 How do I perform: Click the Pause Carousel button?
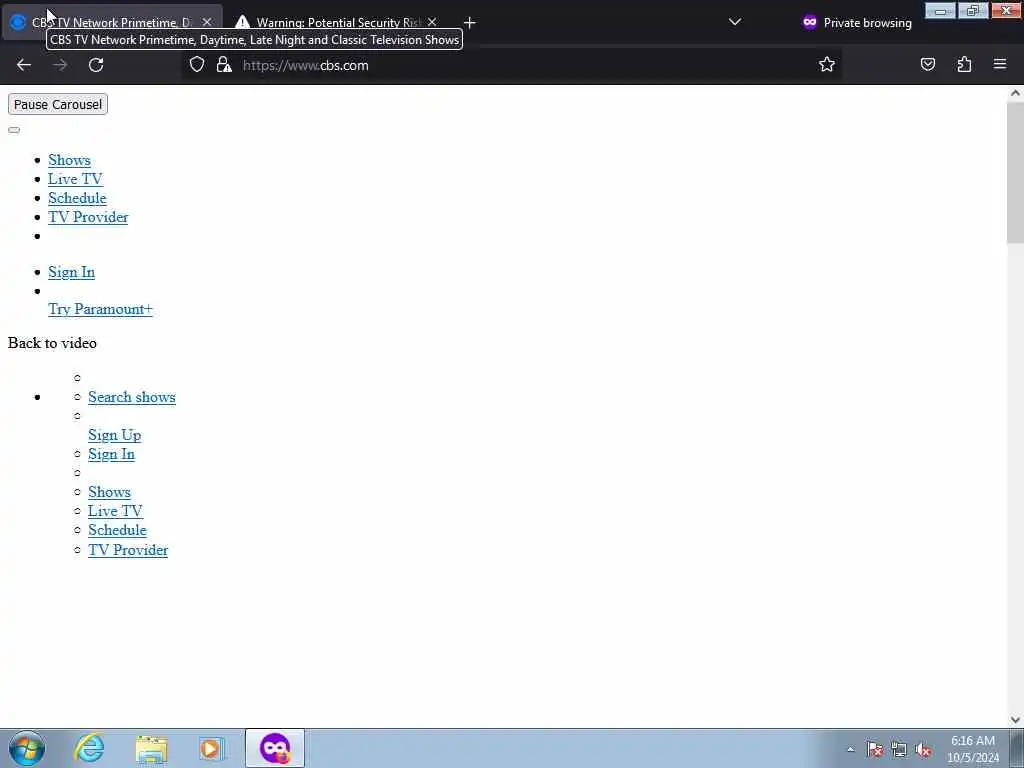pyautogui.click(x=57, y=104)
